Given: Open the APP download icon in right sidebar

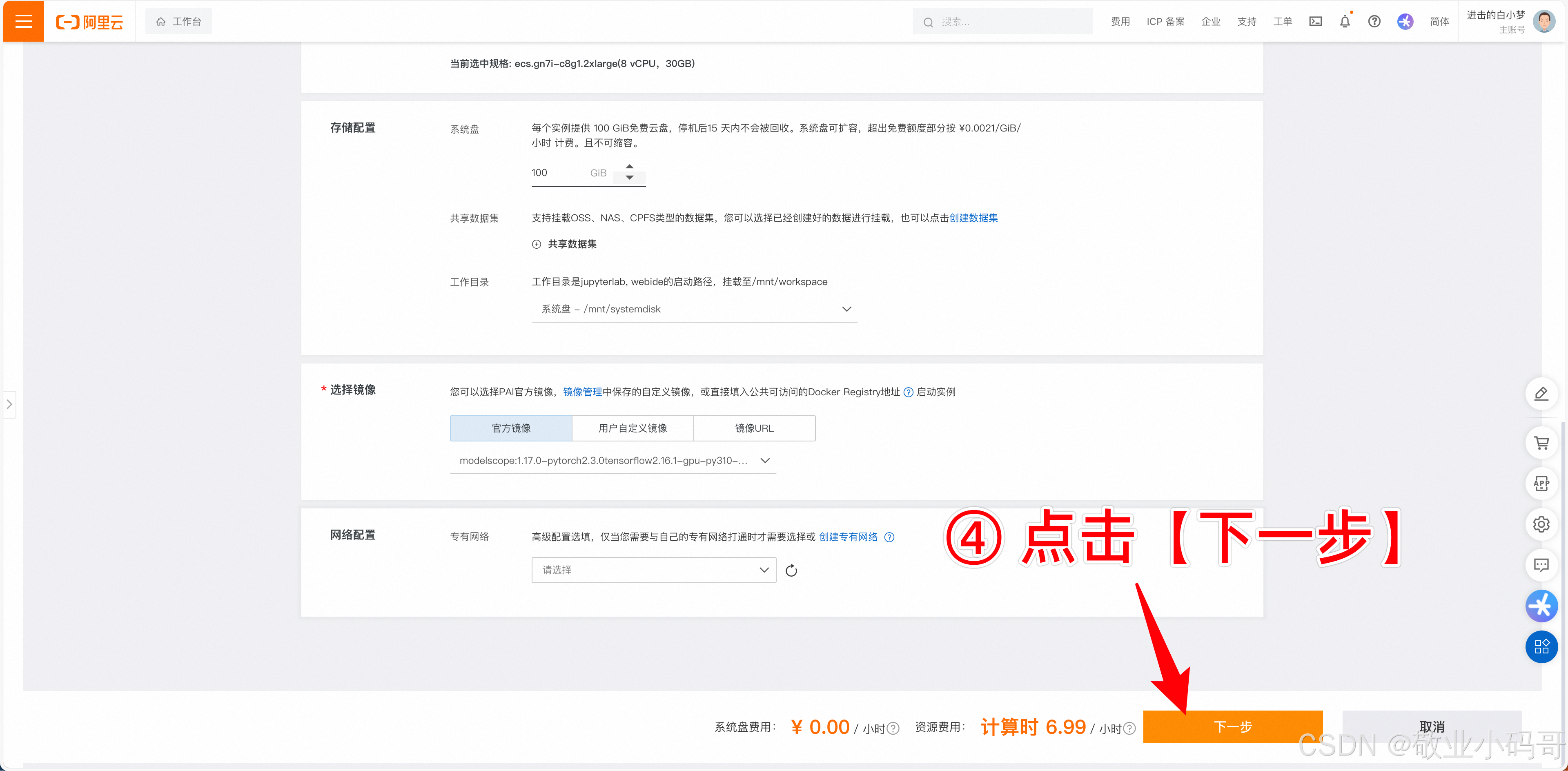Looking at the screenshot, I should point(1542,483).
